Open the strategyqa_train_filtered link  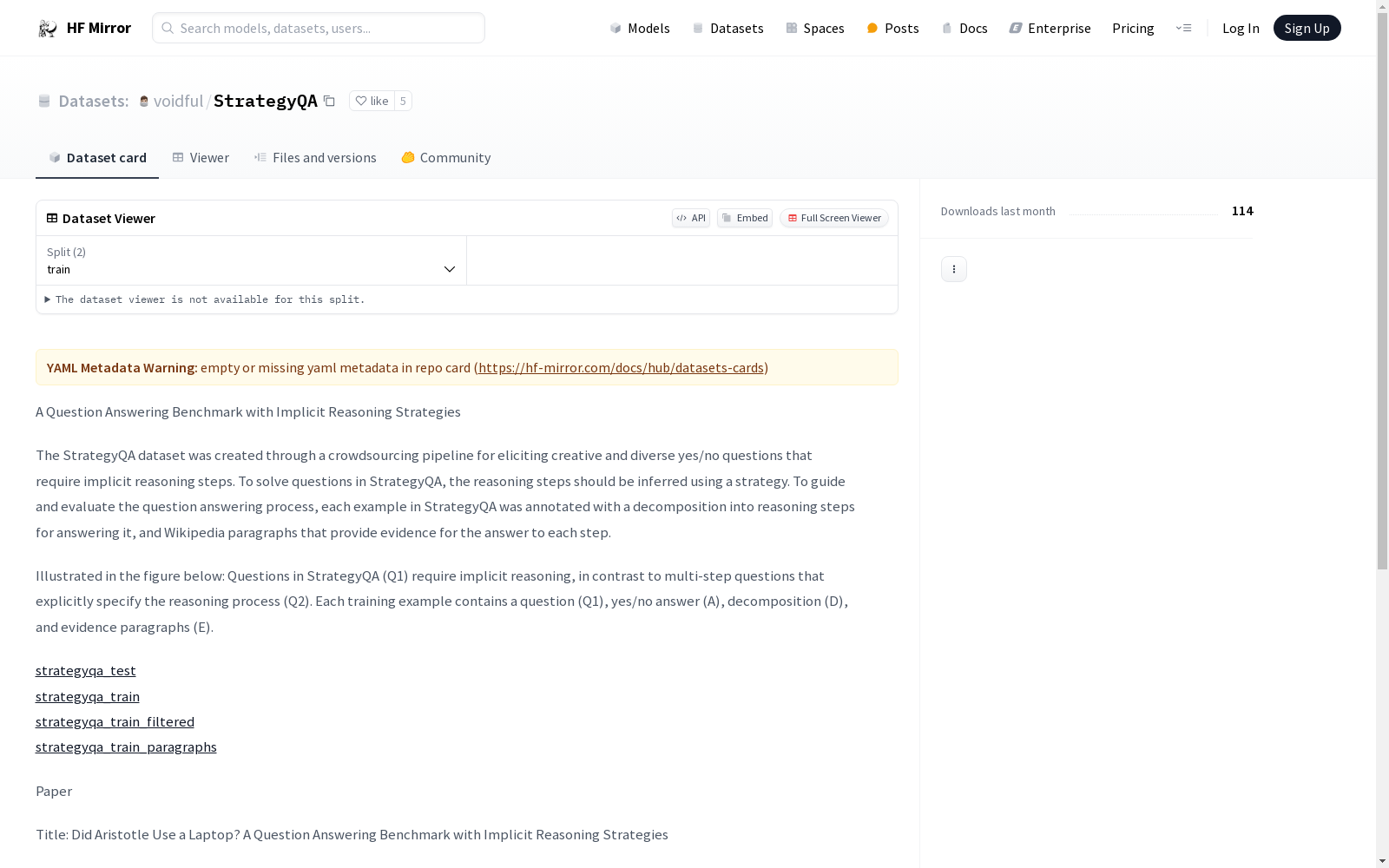115,721
